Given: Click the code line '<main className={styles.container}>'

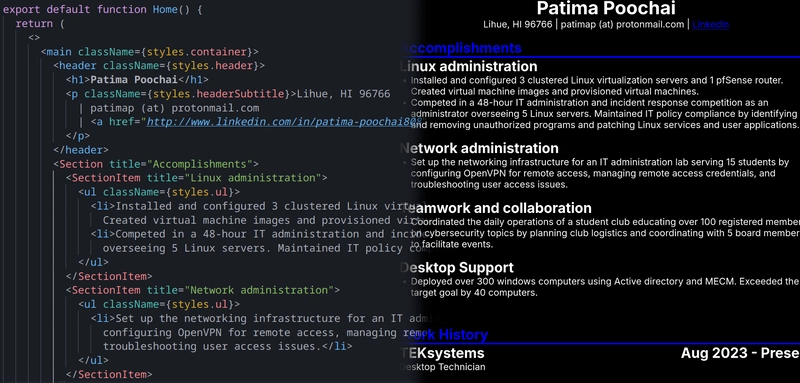Looking at the screenshot, I should (150, 52).
